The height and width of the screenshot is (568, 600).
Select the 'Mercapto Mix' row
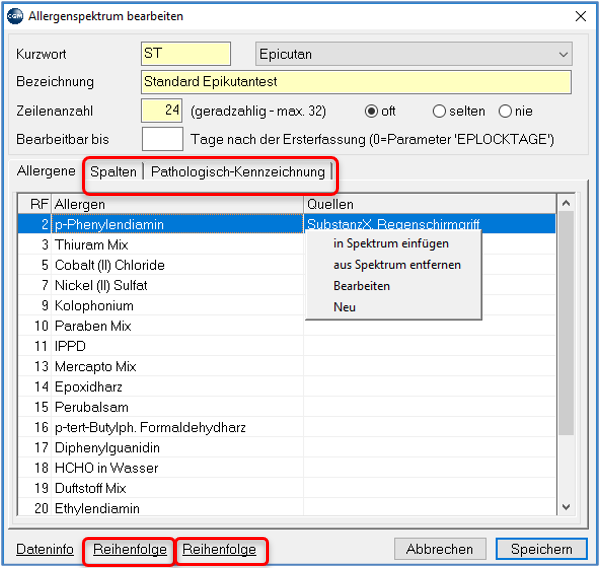point(287,366)
